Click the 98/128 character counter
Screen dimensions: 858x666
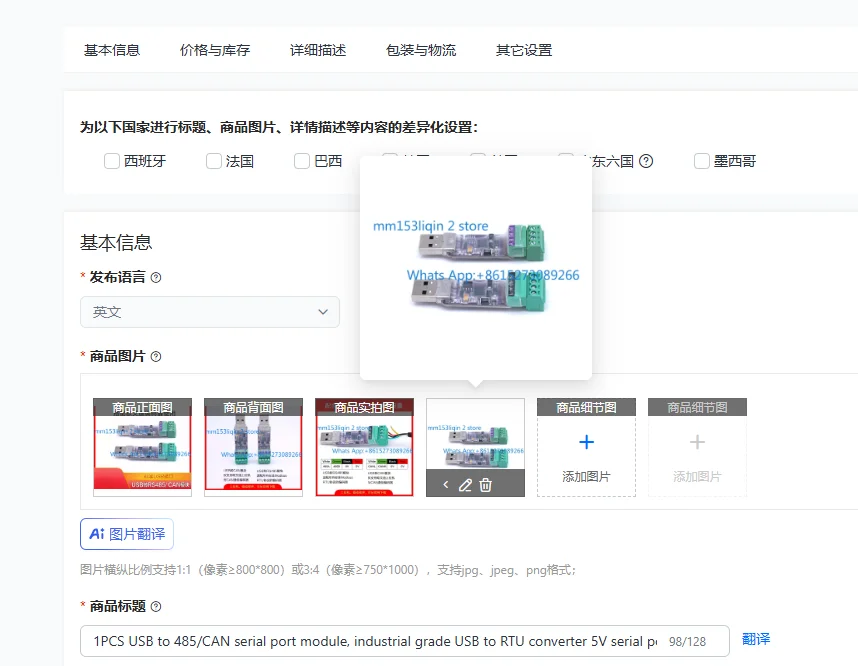point(687,641)
